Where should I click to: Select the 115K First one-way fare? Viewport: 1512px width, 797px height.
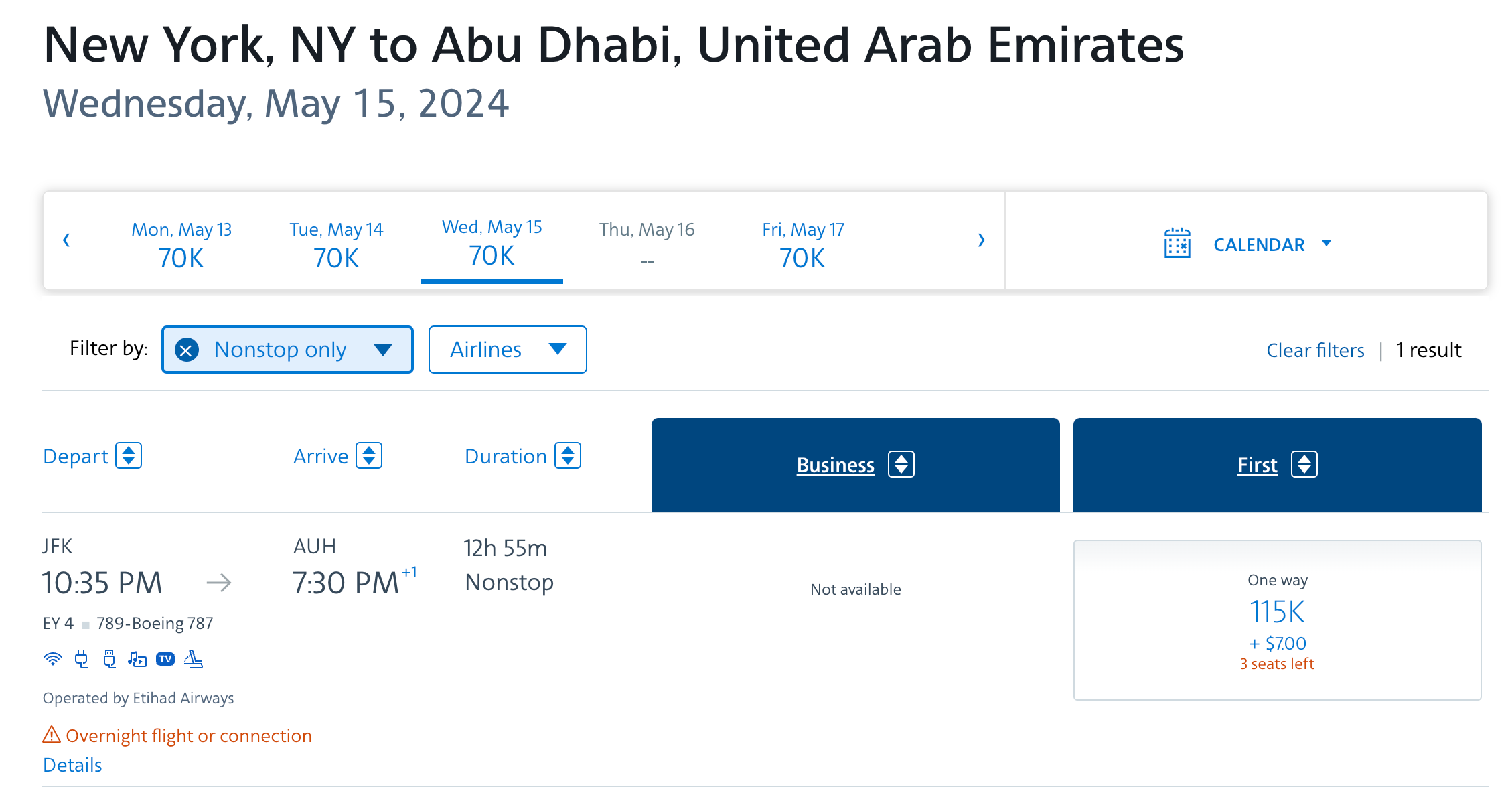coord(1277,620)
